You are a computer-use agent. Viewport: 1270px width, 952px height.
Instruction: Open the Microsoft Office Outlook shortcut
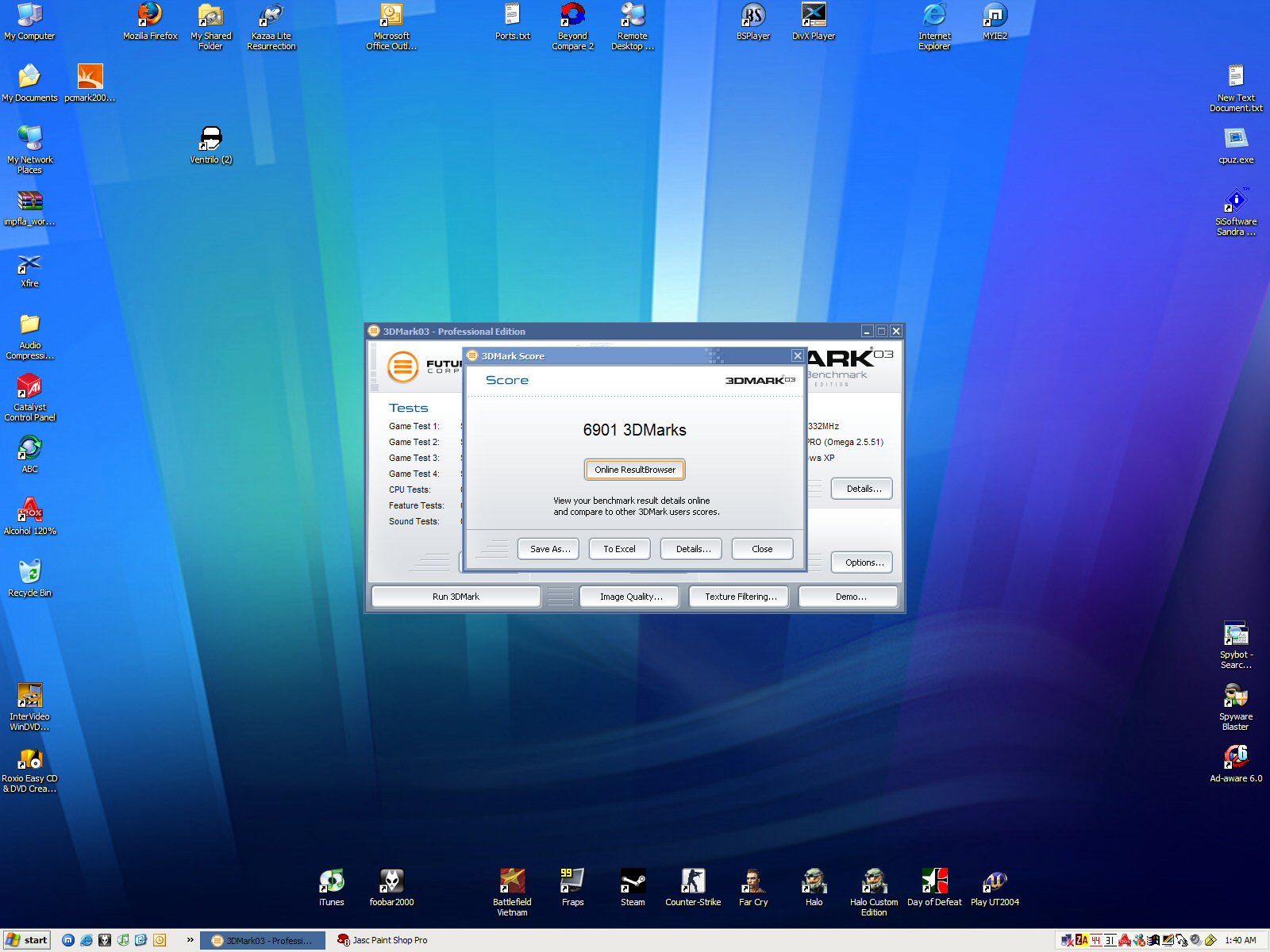click(391, 27)
